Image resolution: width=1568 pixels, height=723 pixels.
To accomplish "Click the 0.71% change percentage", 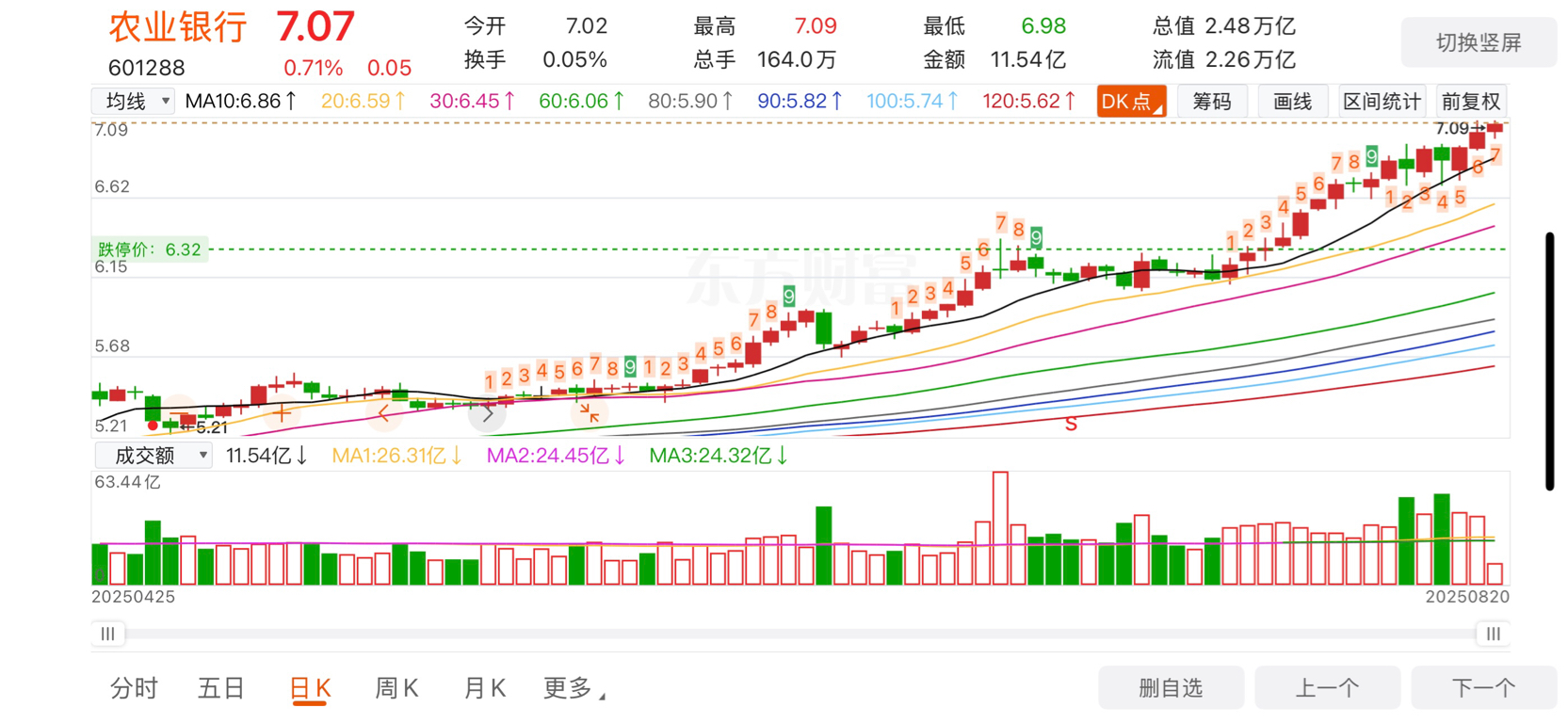I will point(314,68).
